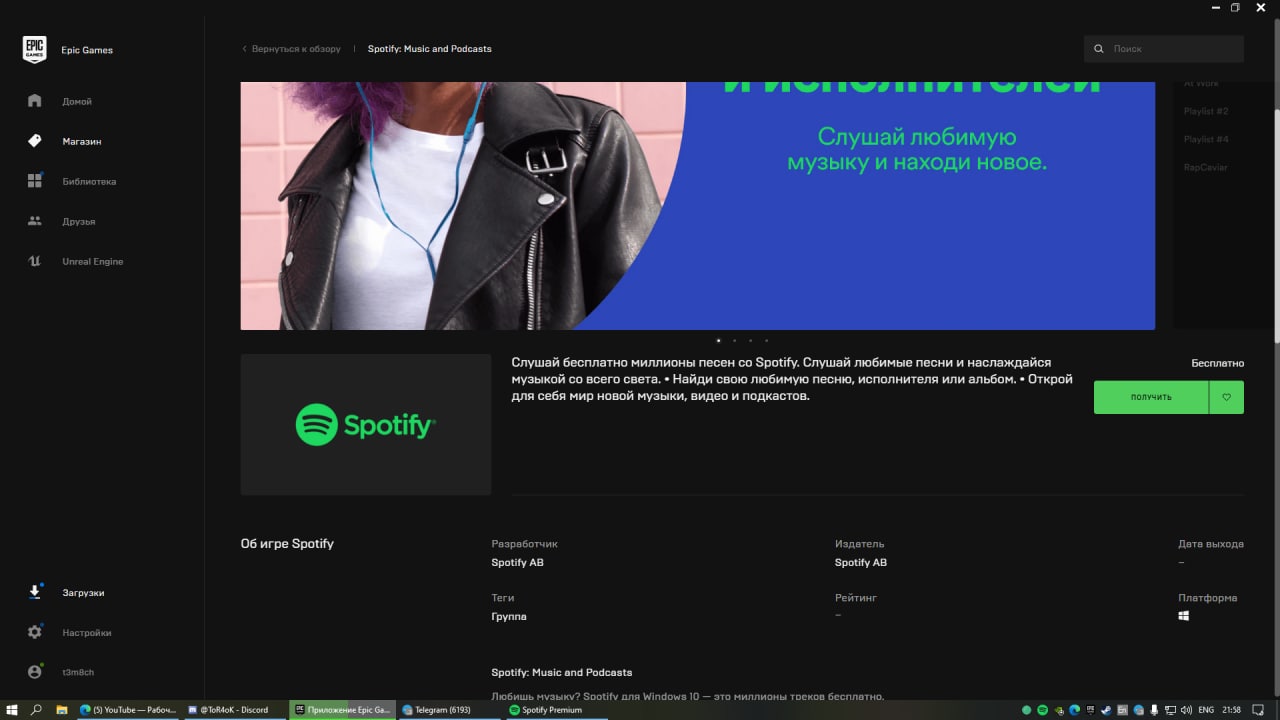
Task: Click the Spotify logo thumbnail
Action: [366, 424]
